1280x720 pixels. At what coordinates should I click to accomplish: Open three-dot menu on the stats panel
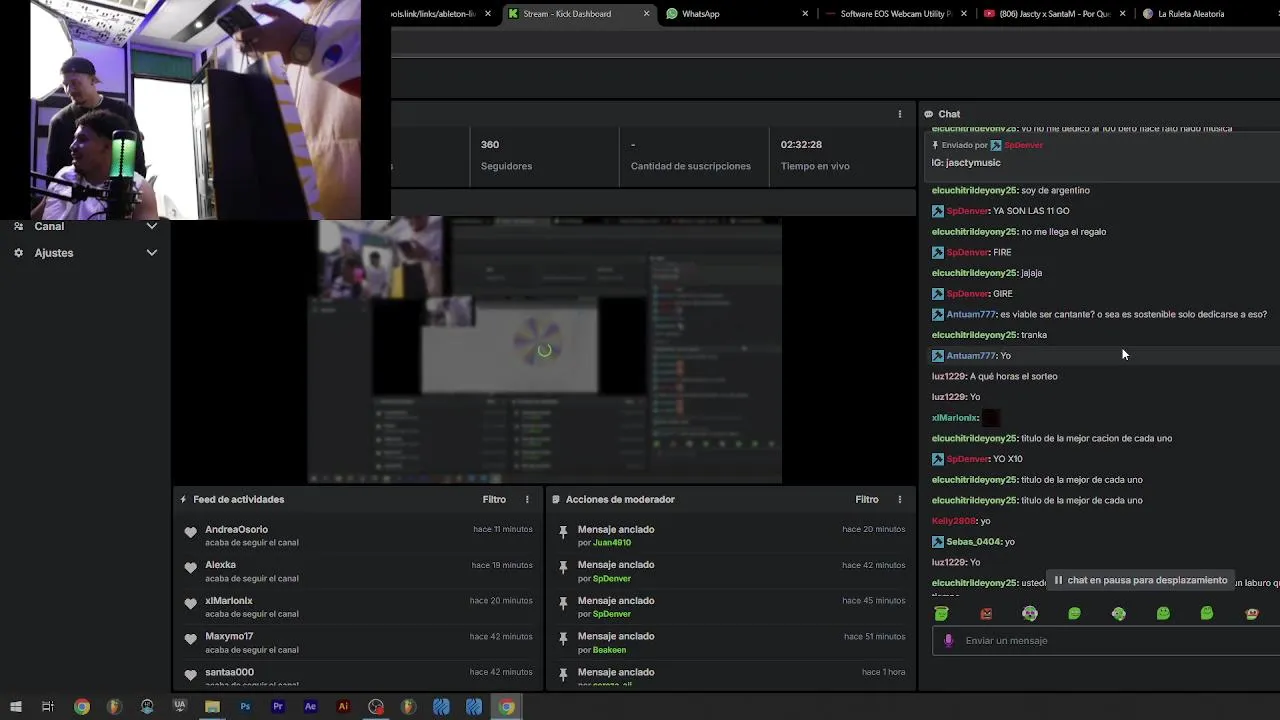pyautogui.click(x=899, y=114)
